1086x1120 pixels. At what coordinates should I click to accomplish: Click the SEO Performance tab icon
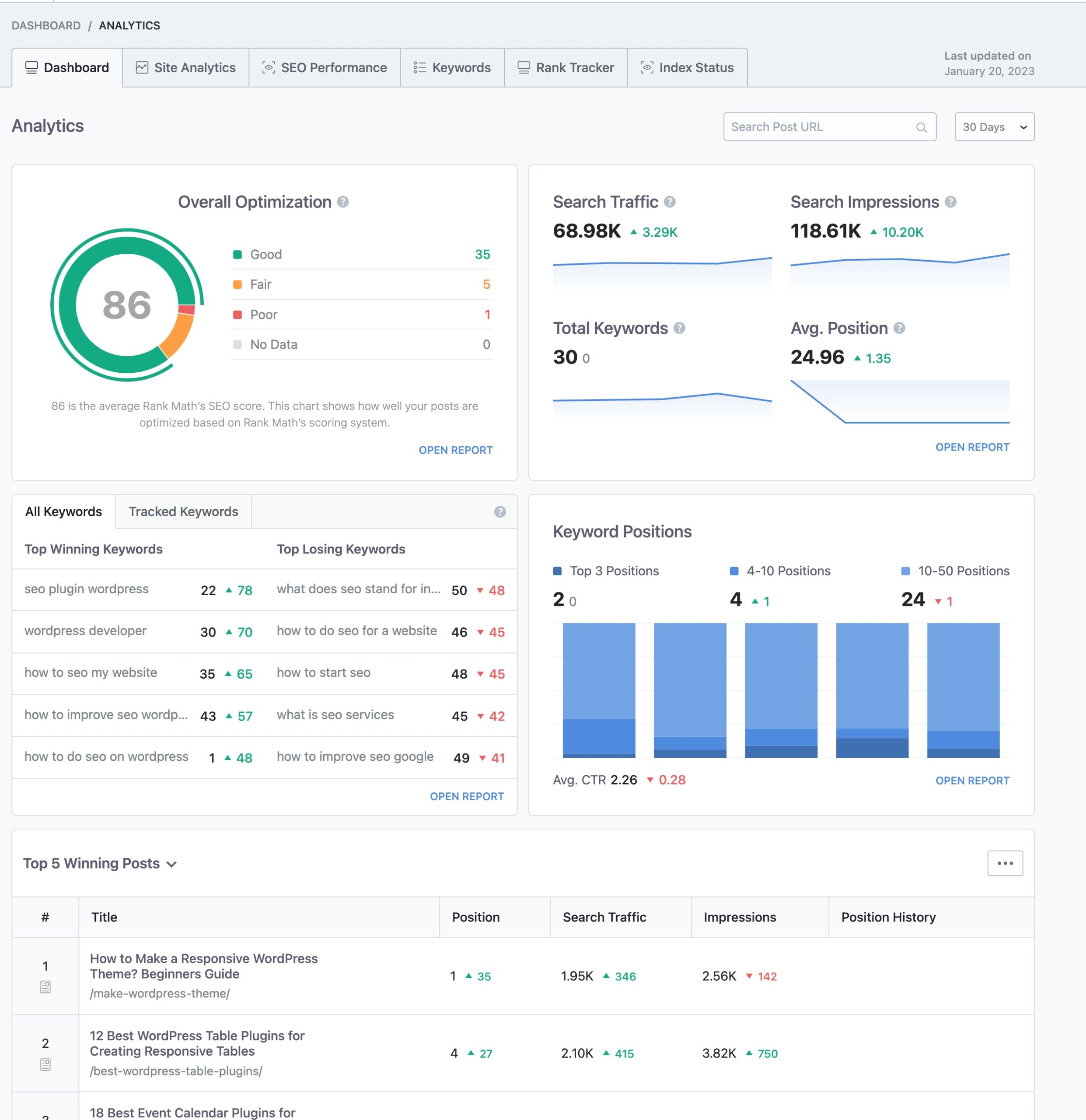[x=269, y=67]
